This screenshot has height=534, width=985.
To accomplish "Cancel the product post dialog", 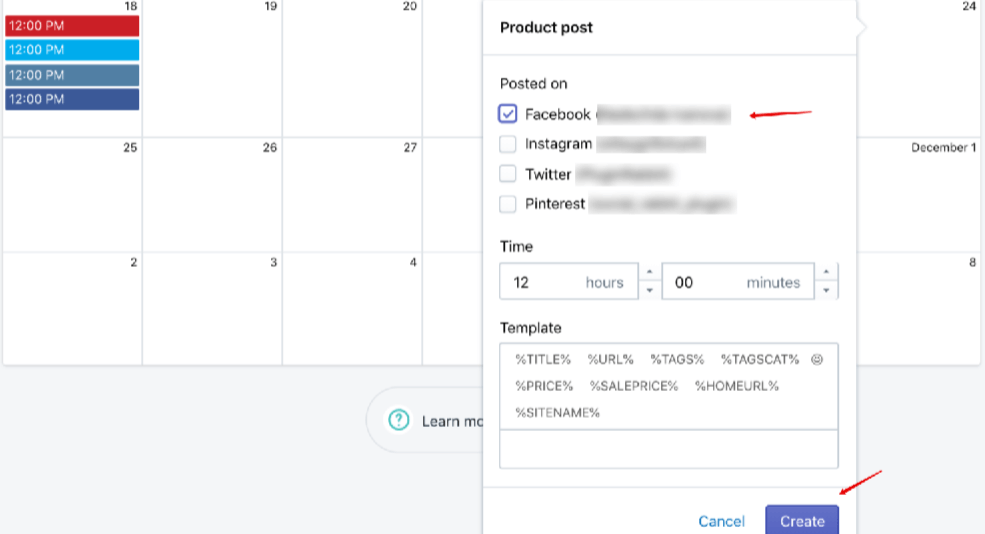I will point(721,521).
